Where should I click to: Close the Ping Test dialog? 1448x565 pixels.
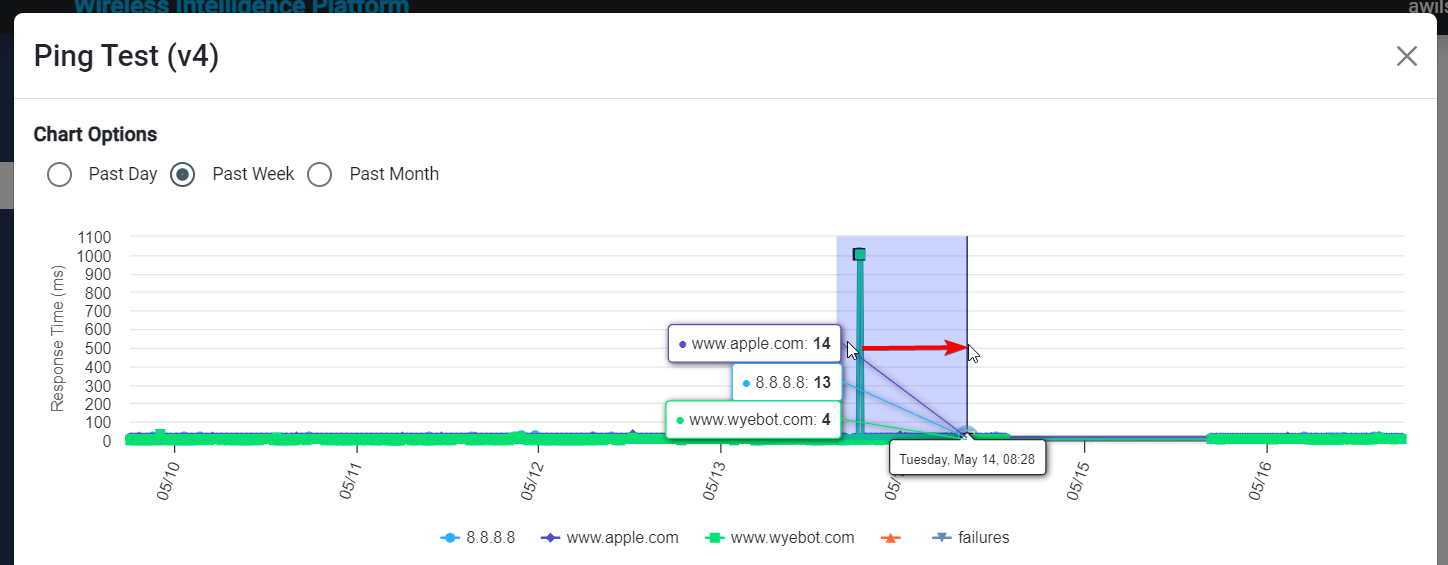point(1406,56)
